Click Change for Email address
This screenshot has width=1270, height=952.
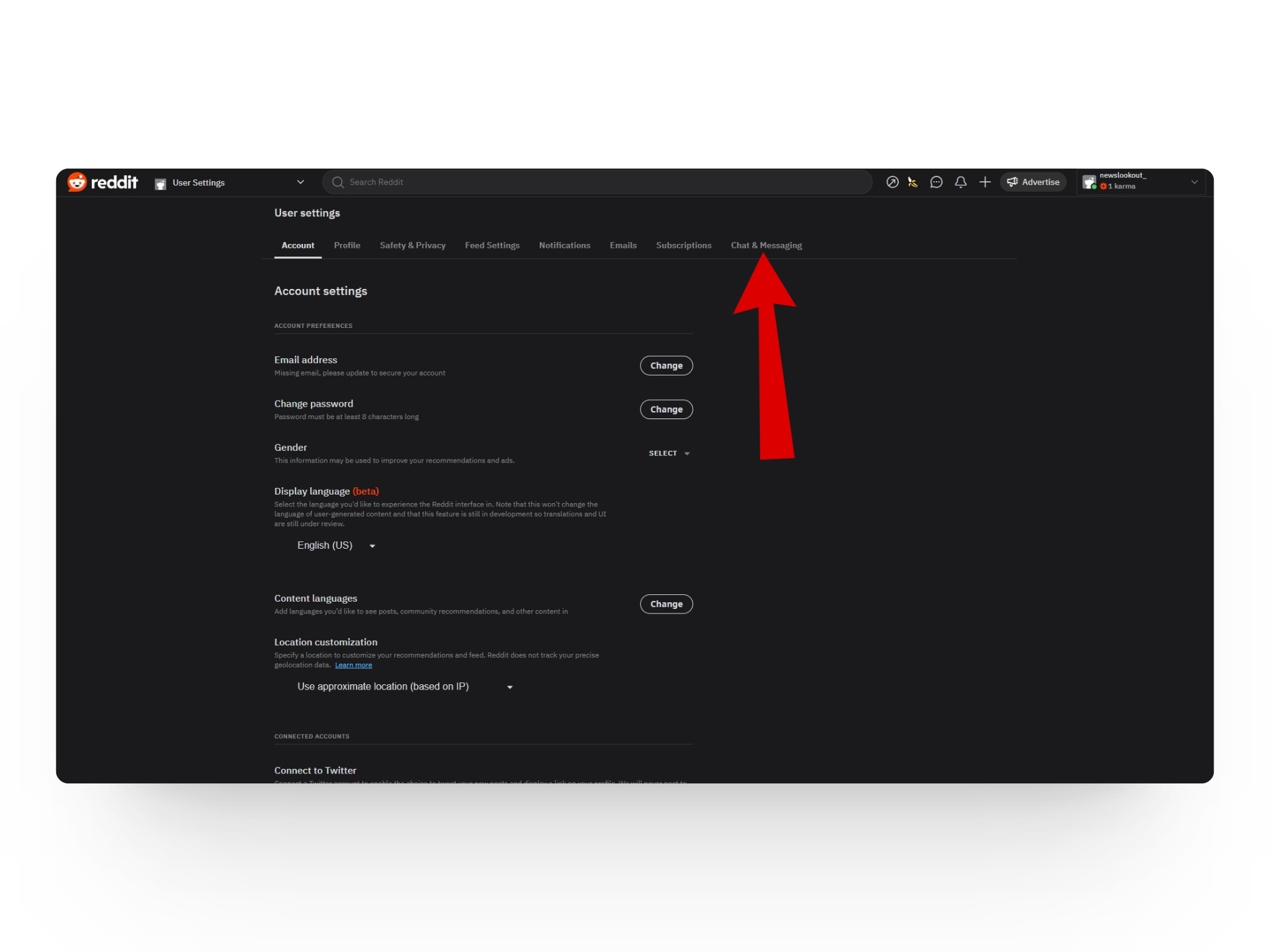[x=666, y=366]
